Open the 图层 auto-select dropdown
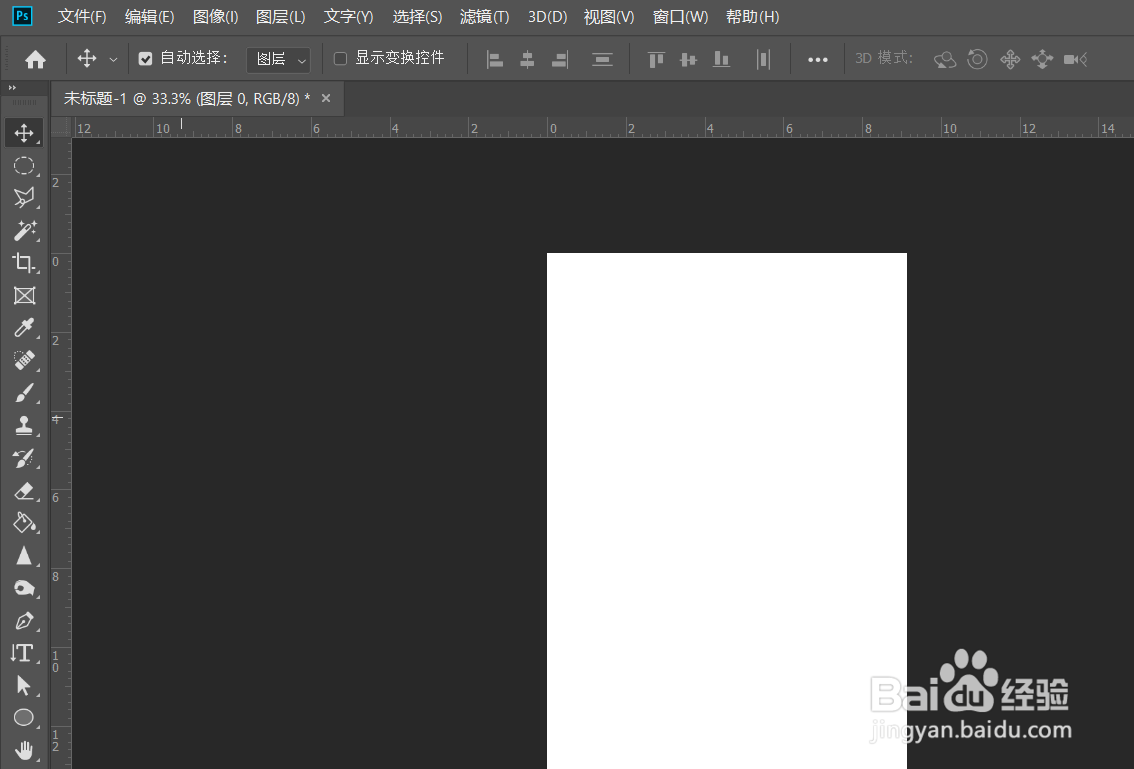 (x=279, y=59)
